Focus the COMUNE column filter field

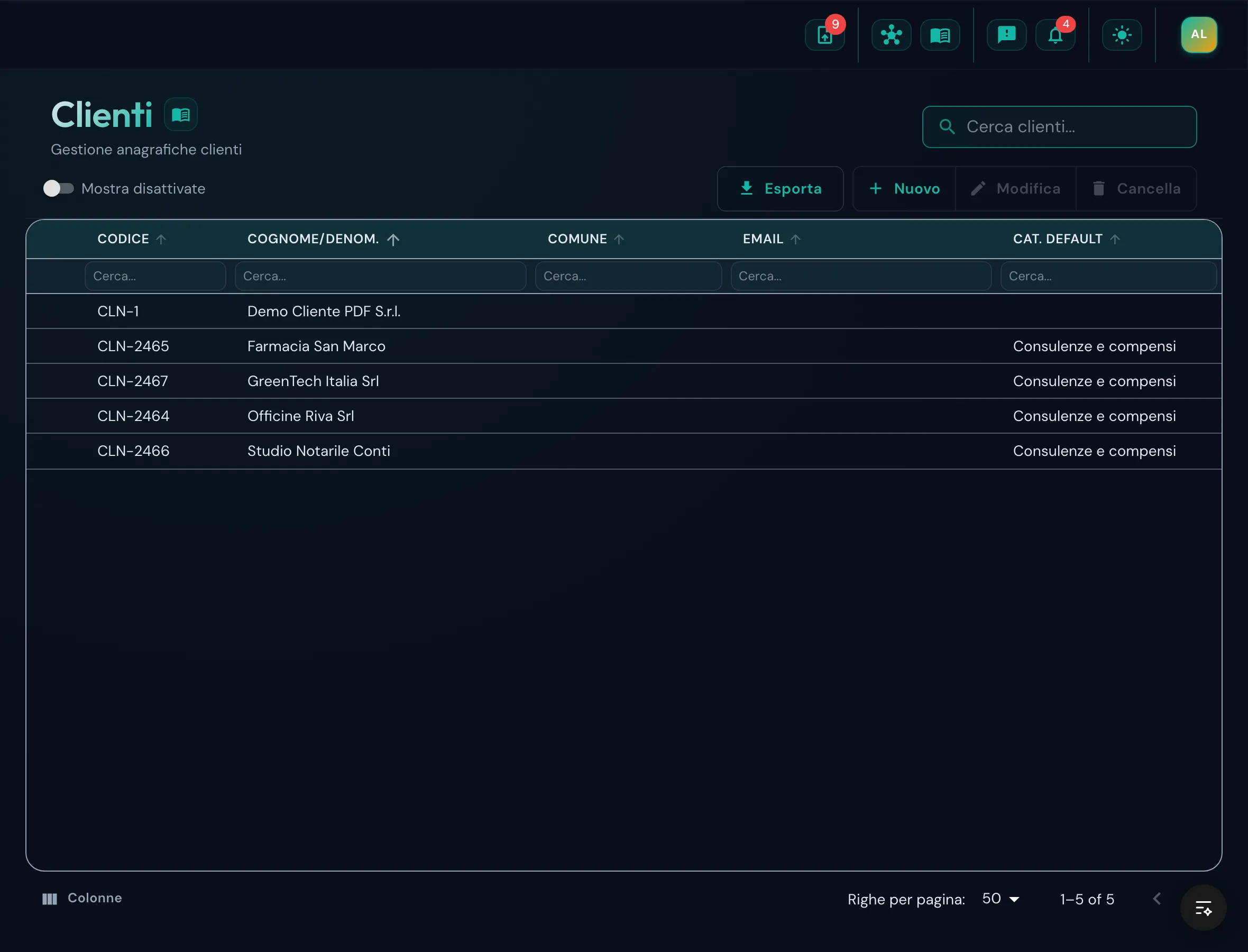[x=628, y=276]
